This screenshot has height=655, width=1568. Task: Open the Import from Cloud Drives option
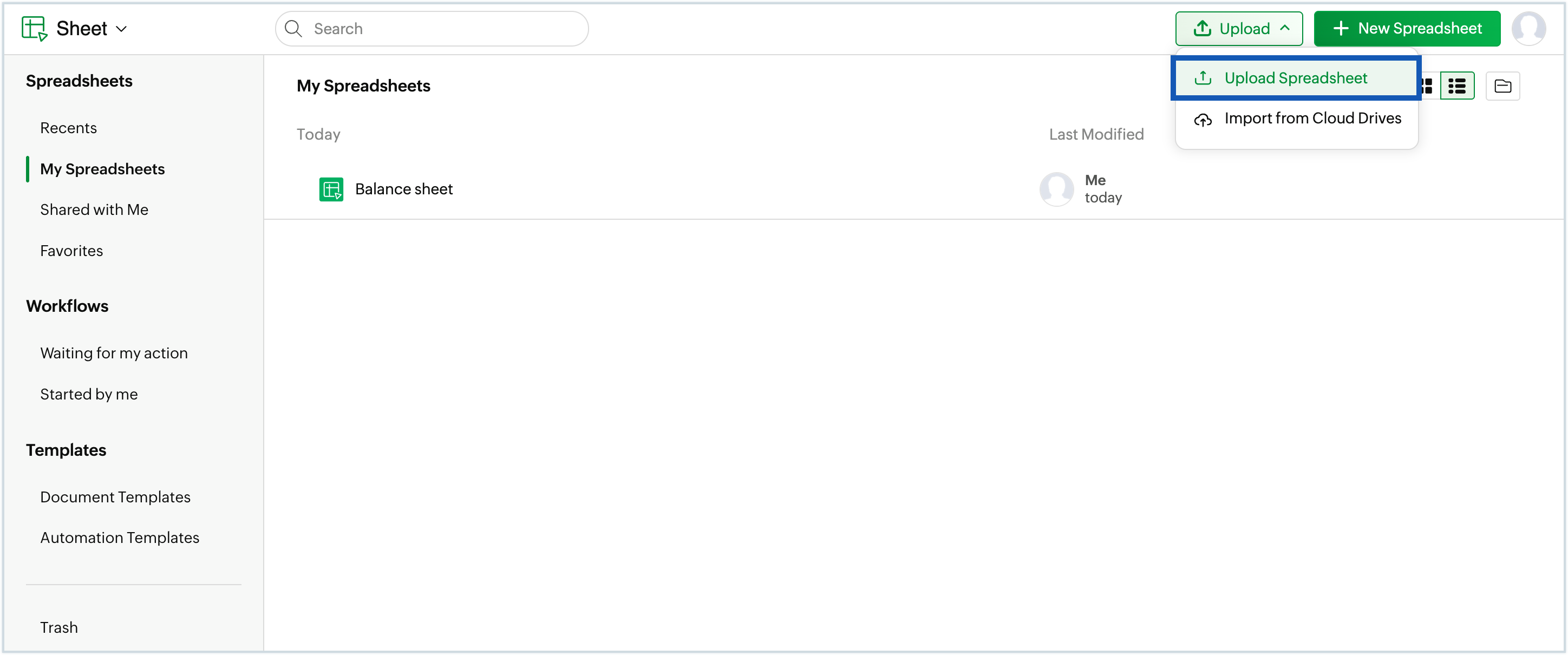tap(1297, 118)
